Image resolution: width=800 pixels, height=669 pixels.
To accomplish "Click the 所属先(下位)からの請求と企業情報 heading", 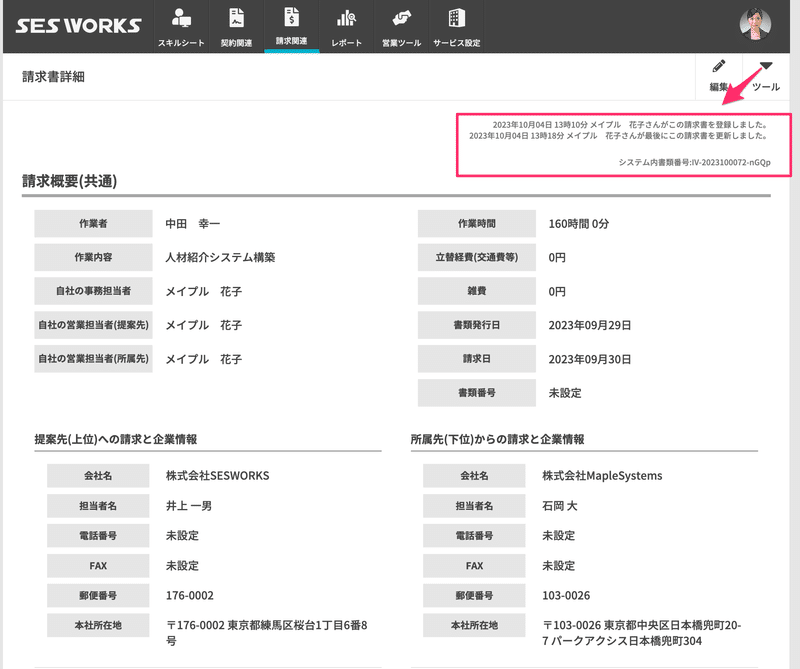I will (497, 439).
